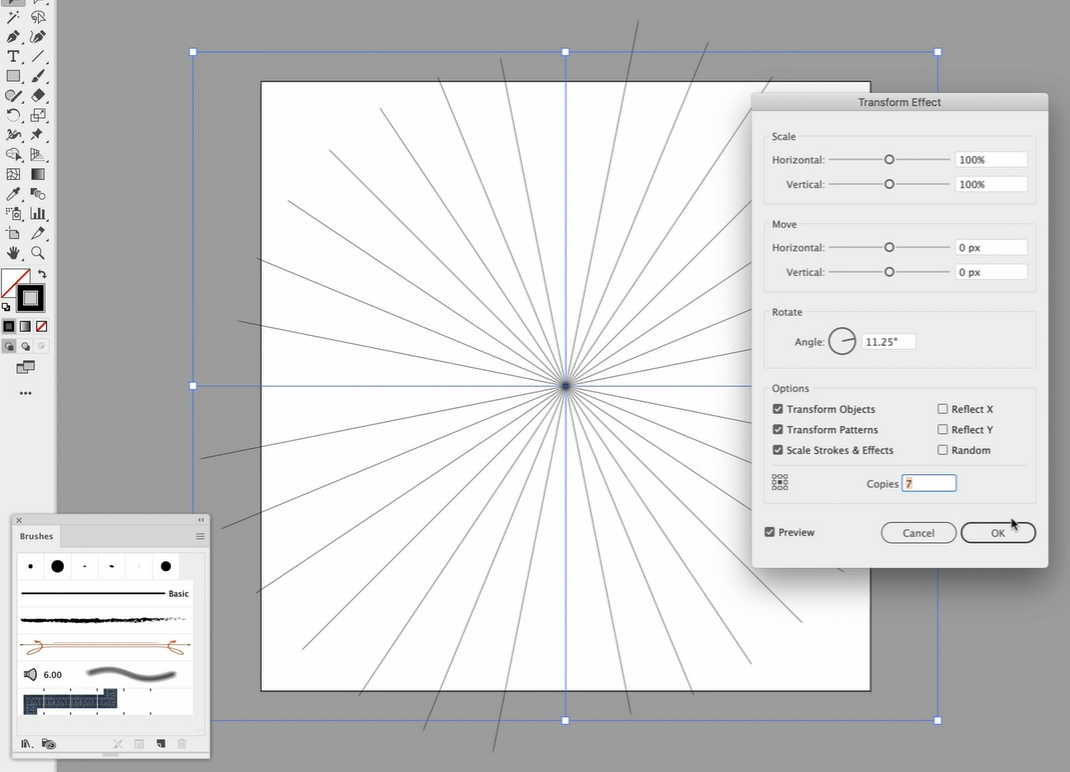1070x772 pixels.
Task: Enable the Reflect X checkbox
Action: [942, 409]
